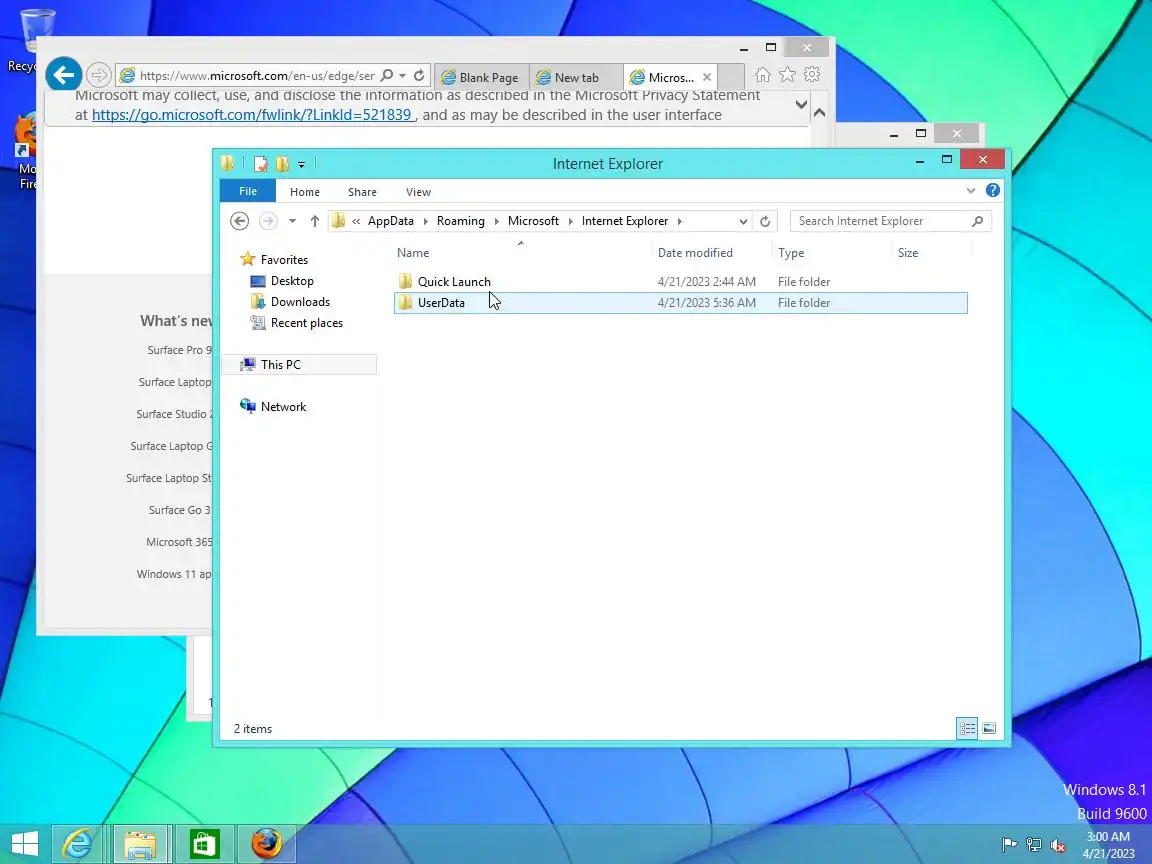Click the New folder quick access icon
The height and width of the screenshot is (864, 1152).
pyautogui.click(x=283, y=164)
